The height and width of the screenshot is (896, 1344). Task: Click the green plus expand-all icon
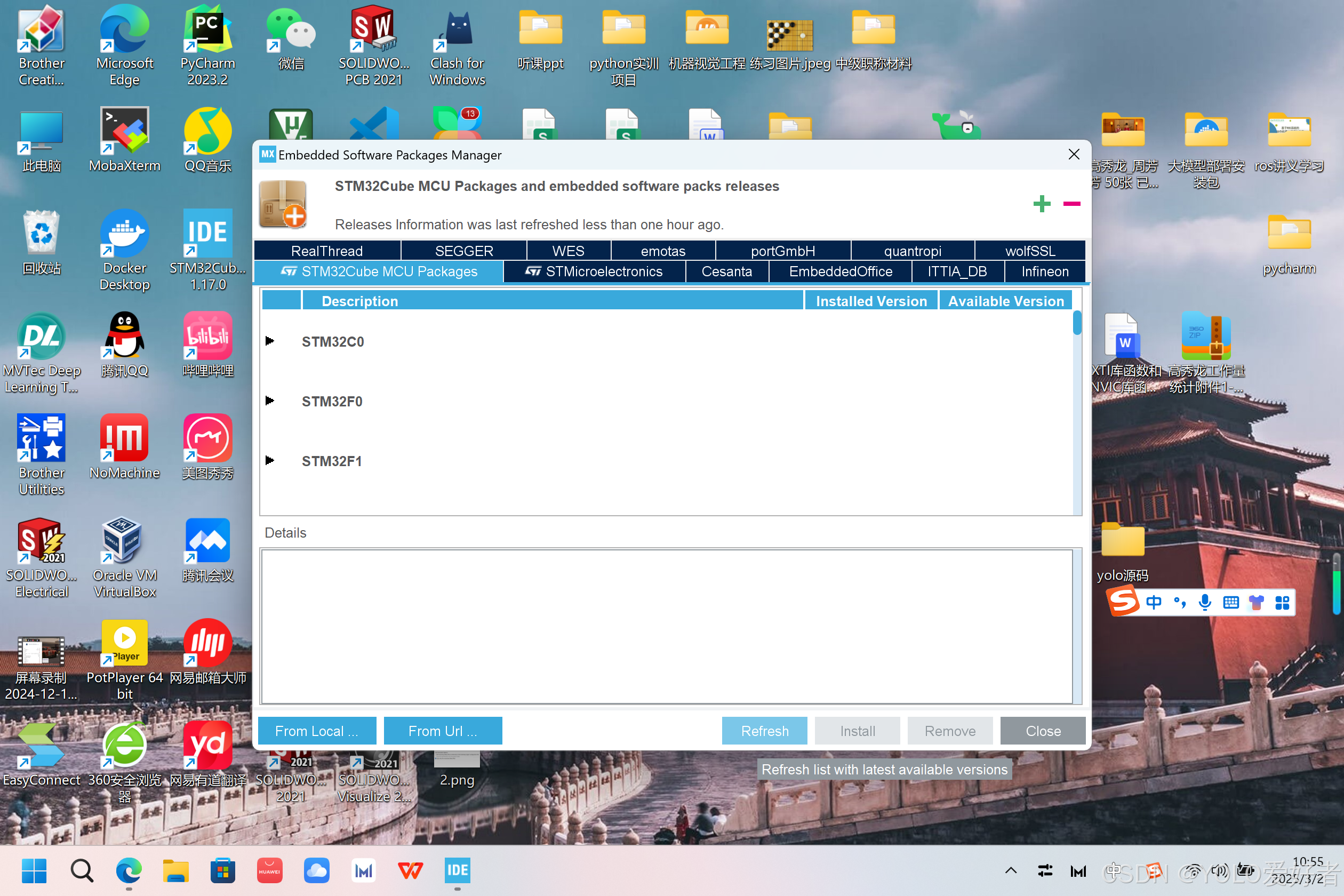point(1042,203)
